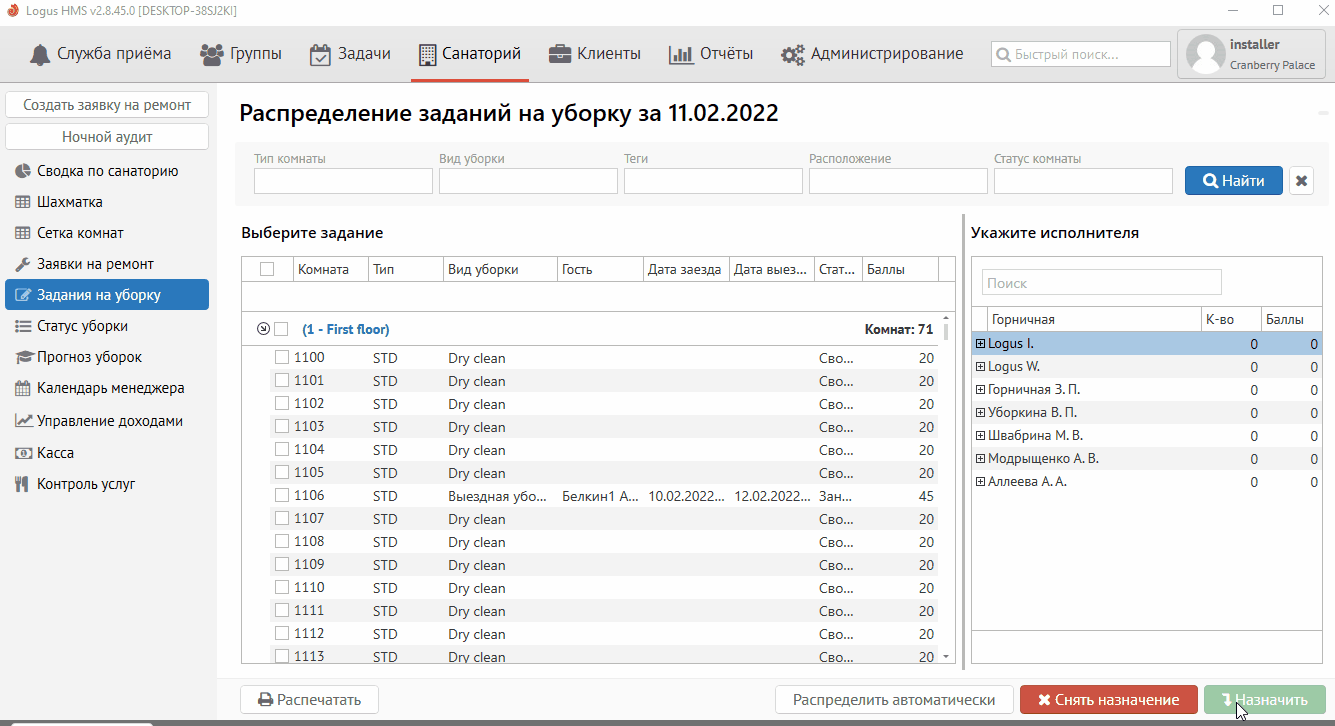Switch to the Клиенты tab
Viewport: 1335px width, 726px height.
(595, 54)
